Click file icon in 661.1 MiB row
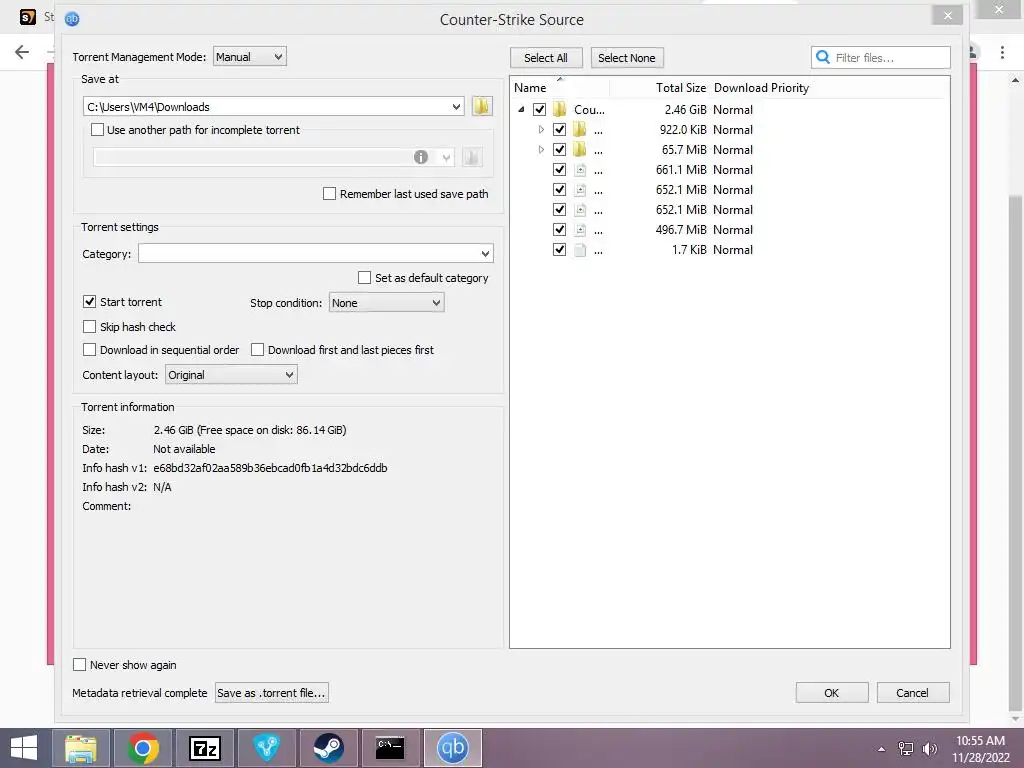This screenshot has height=768, width=1024. coord(580,170)
